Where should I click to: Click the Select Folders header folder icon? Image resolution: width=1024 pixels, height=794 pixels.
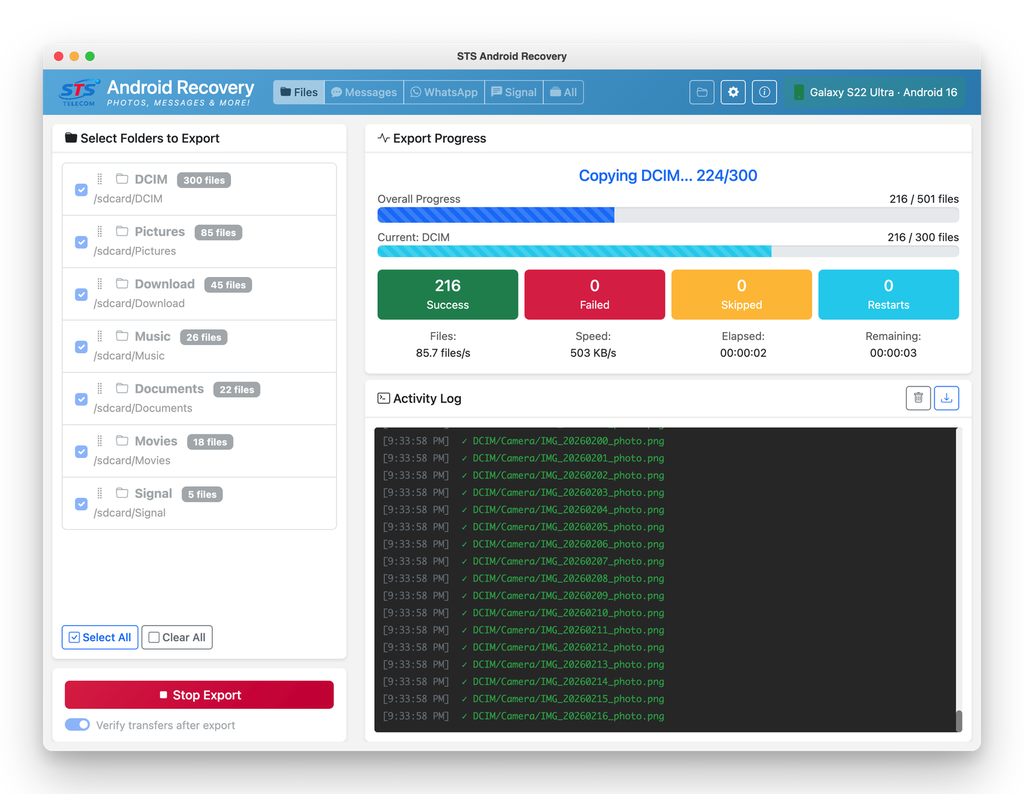pyautogui.click(x=71, y=138)
